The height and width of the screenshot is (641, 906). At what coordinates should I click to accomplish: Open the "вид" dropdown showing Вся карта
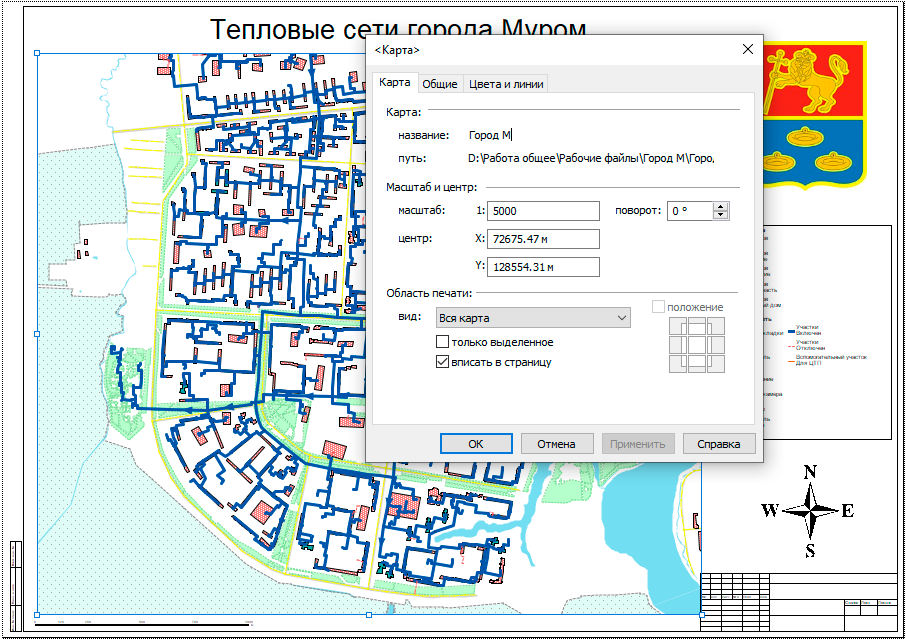(x=533, y=318)
